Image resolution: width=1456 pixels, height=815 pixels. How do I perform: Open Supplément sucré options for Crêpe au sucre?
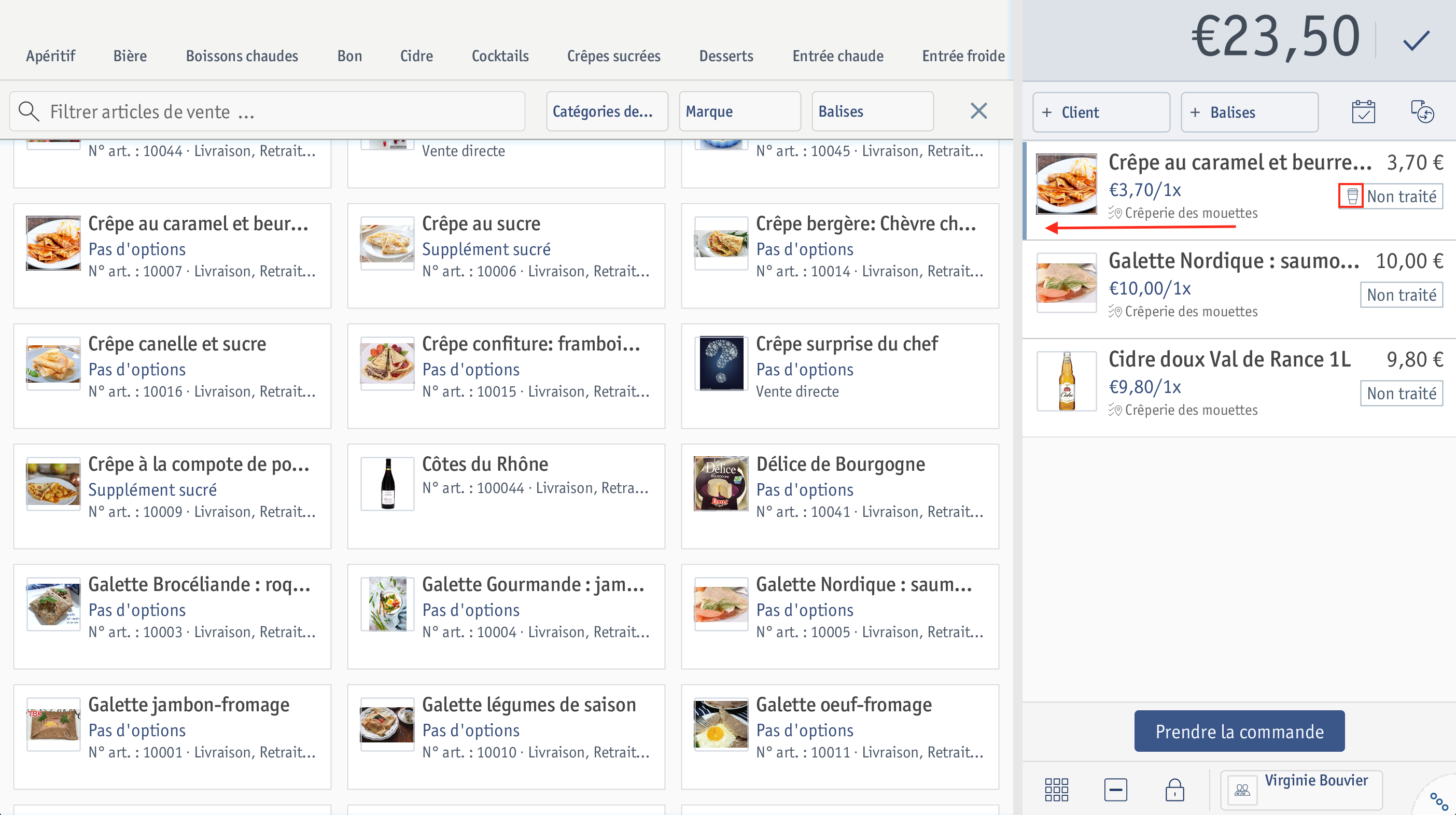point(486,249)
